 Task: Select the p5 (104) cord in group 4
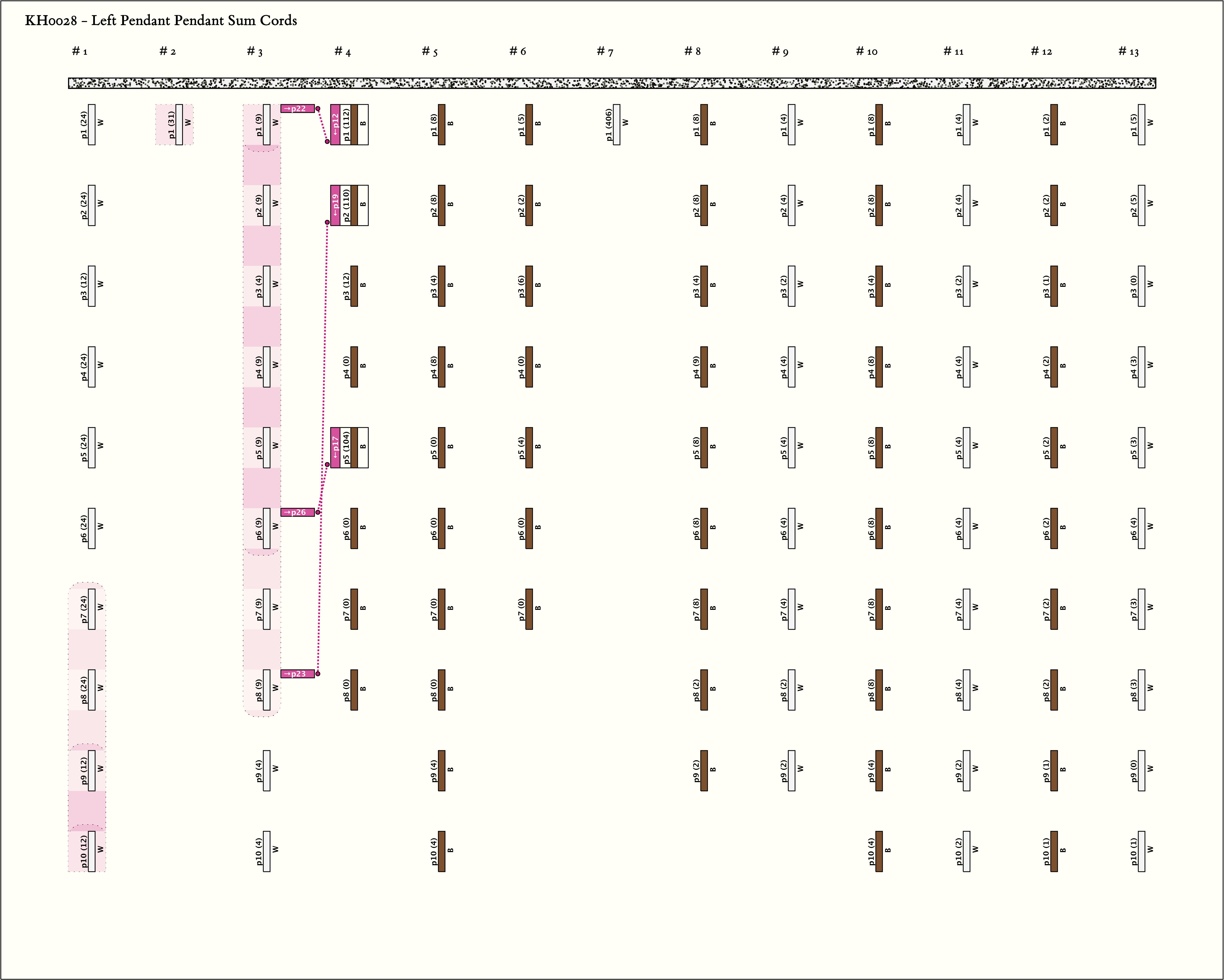tap(354, 447)
